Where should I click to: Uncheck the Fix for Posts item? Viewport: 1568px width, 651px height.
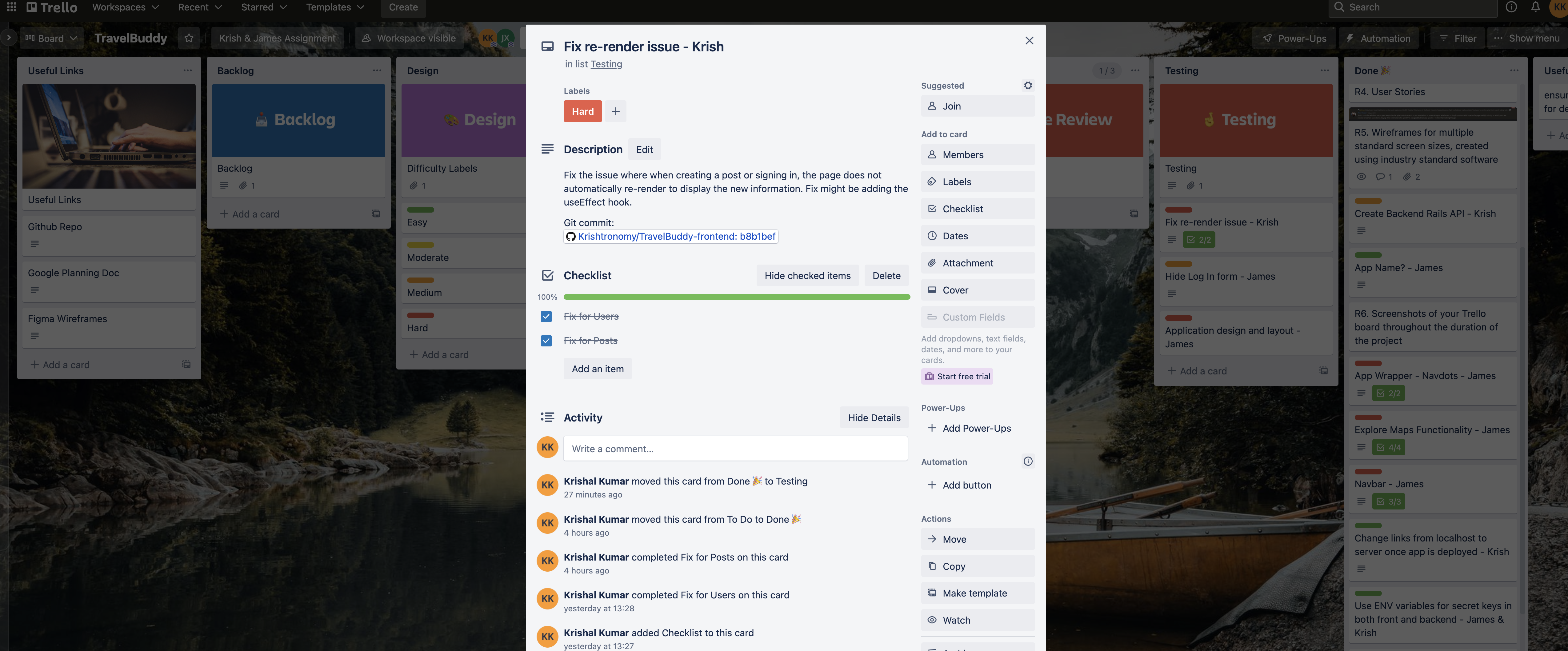pyautogui.click(x=546, y=341)
